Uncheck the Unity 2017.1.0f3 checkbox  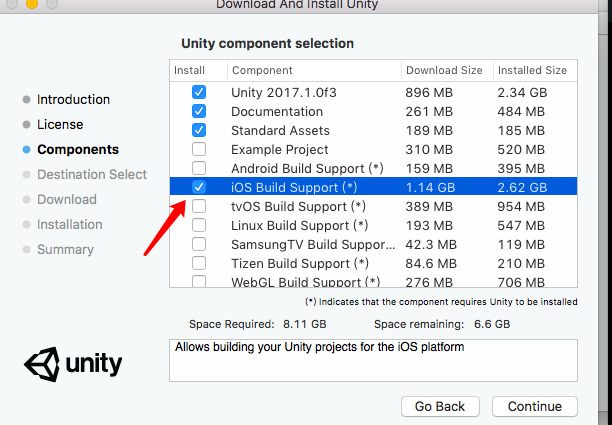[199, 92]
